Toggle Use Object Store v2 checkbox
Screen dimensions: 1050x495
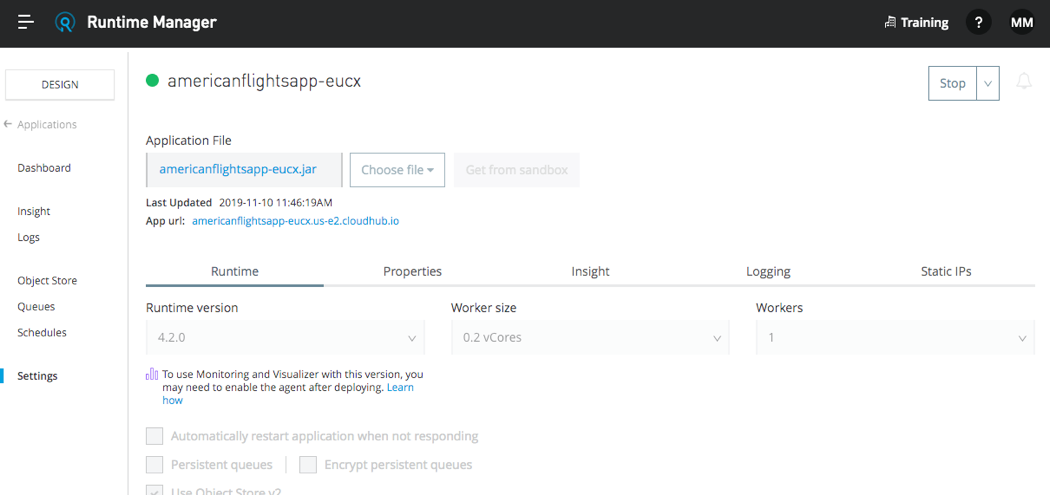[x=155, y=490]
